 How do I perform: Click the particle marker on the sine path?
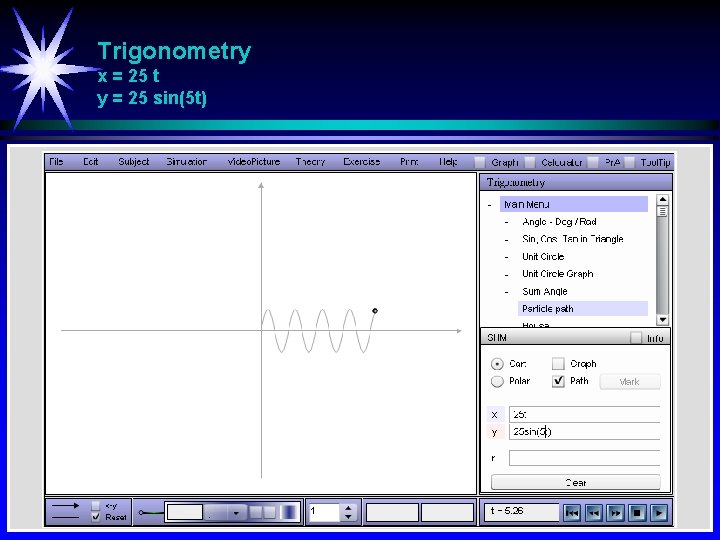[x=375, y=311]
